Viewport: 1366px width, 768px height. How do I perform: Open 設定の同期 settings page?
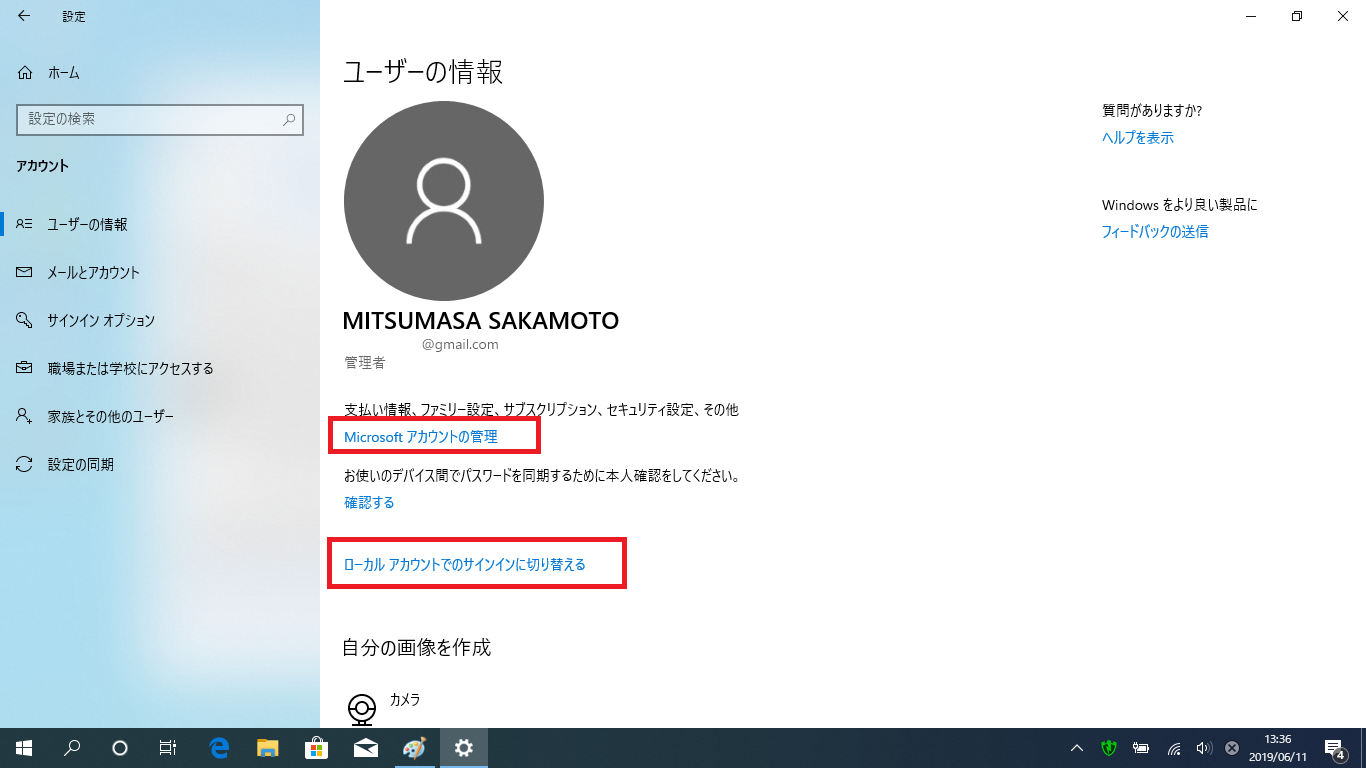click(80, 465)
